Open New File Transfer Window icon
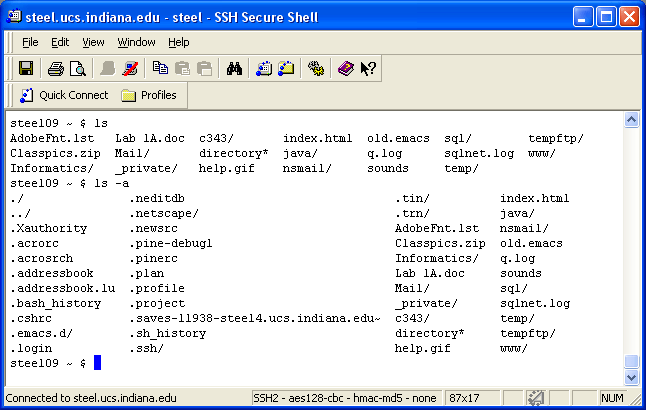Screen dimensions: 646x410 tap(286, 68)
